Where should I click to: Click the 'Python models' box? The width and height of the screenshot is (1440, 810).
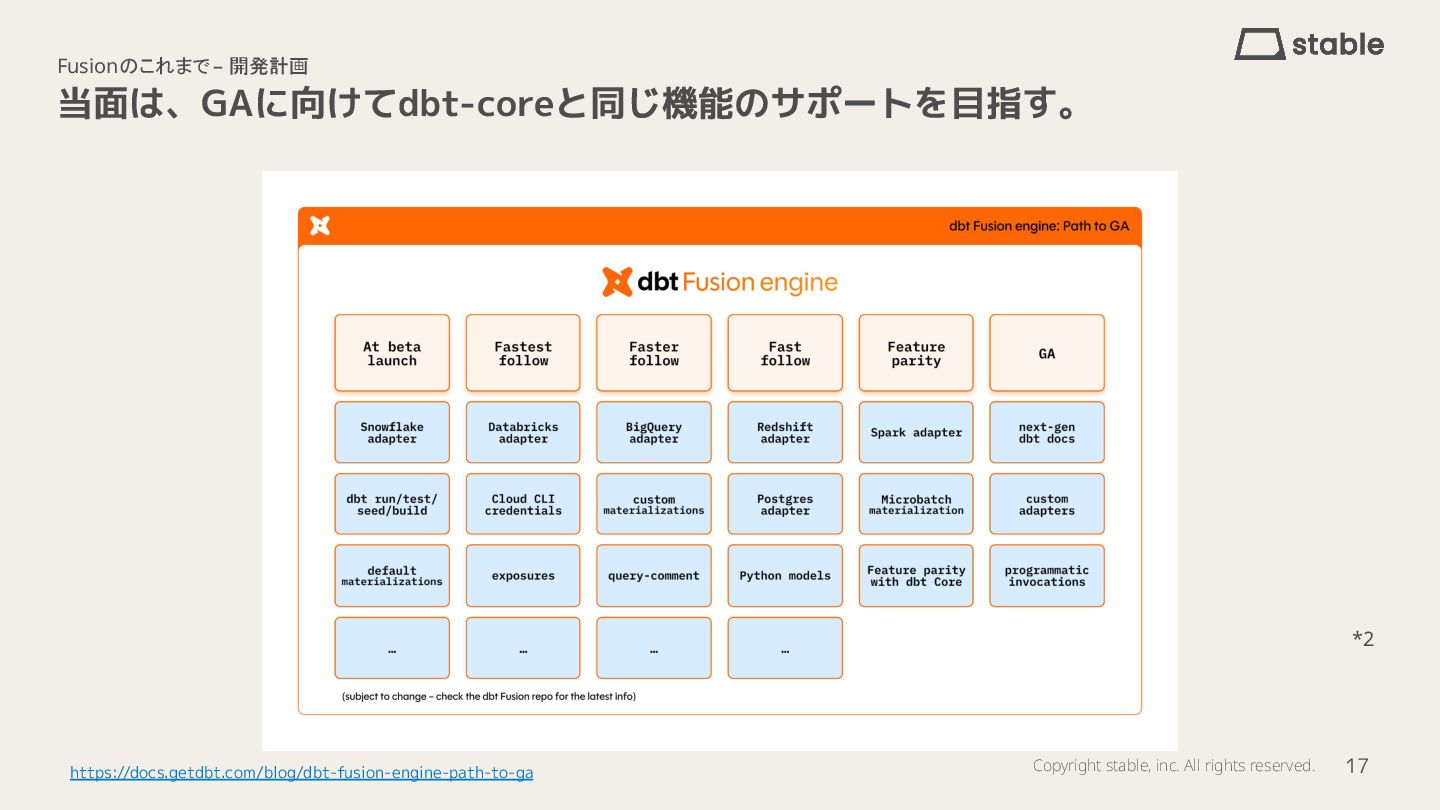click(x=785, y=576)
